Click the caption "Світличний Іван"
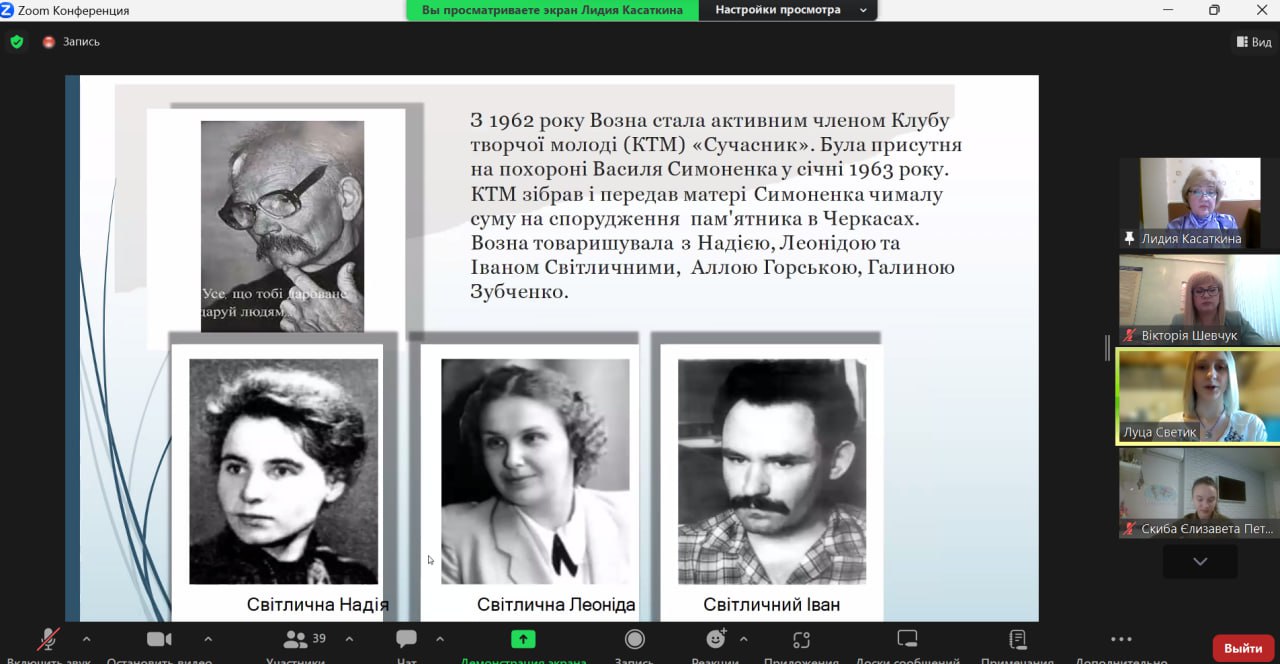Screen dimensions: 1280x664 point(771,605)
